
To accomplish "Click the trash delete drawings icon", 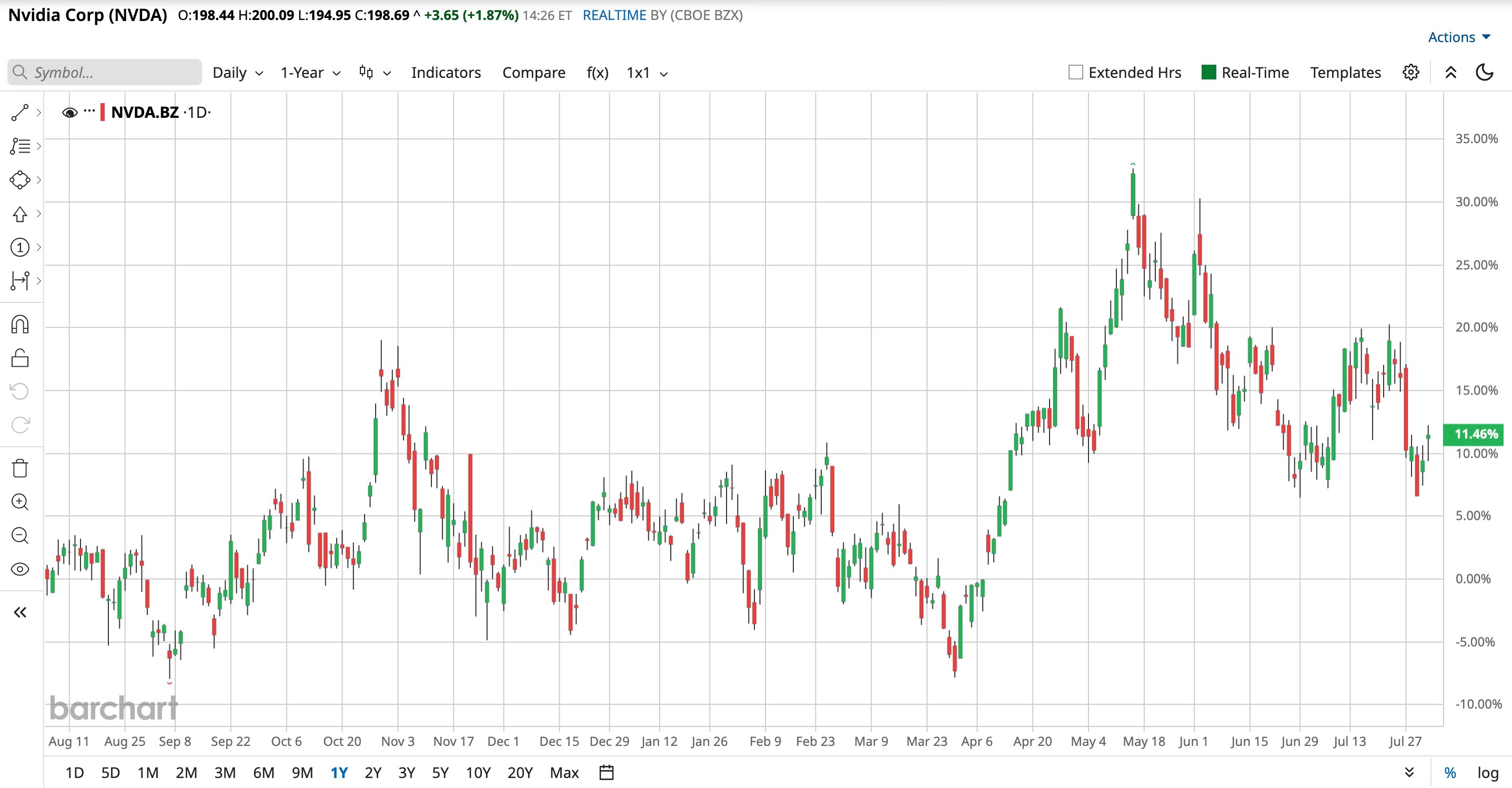I will (20, 468).
